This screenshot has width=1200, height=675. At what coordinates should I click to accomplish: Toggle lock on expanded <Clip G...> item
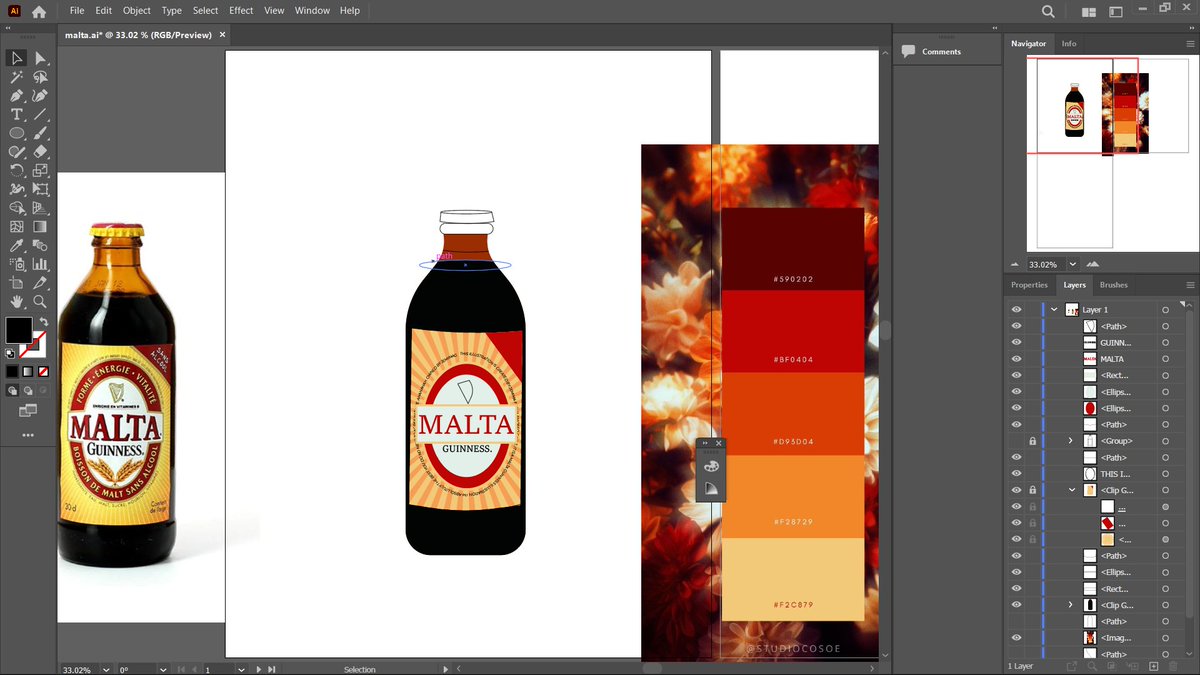1032,490
